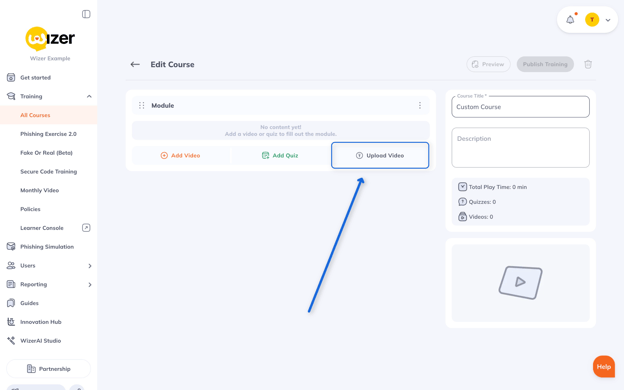624x390 pixels.
Task: Click the Total Play Time icon
Action: [462, 187]
